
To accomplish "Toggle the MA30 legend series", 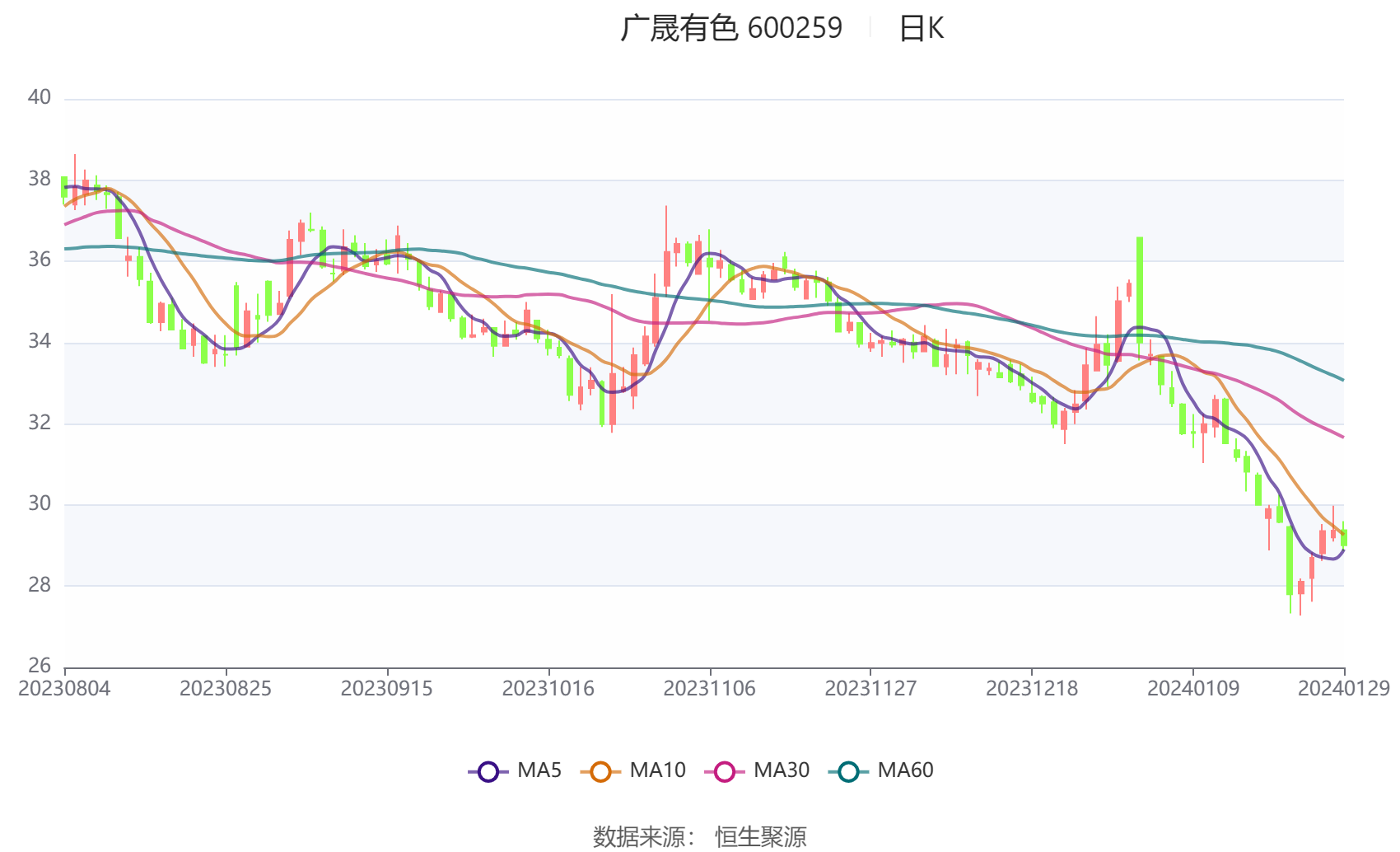I will pos(757,771).
